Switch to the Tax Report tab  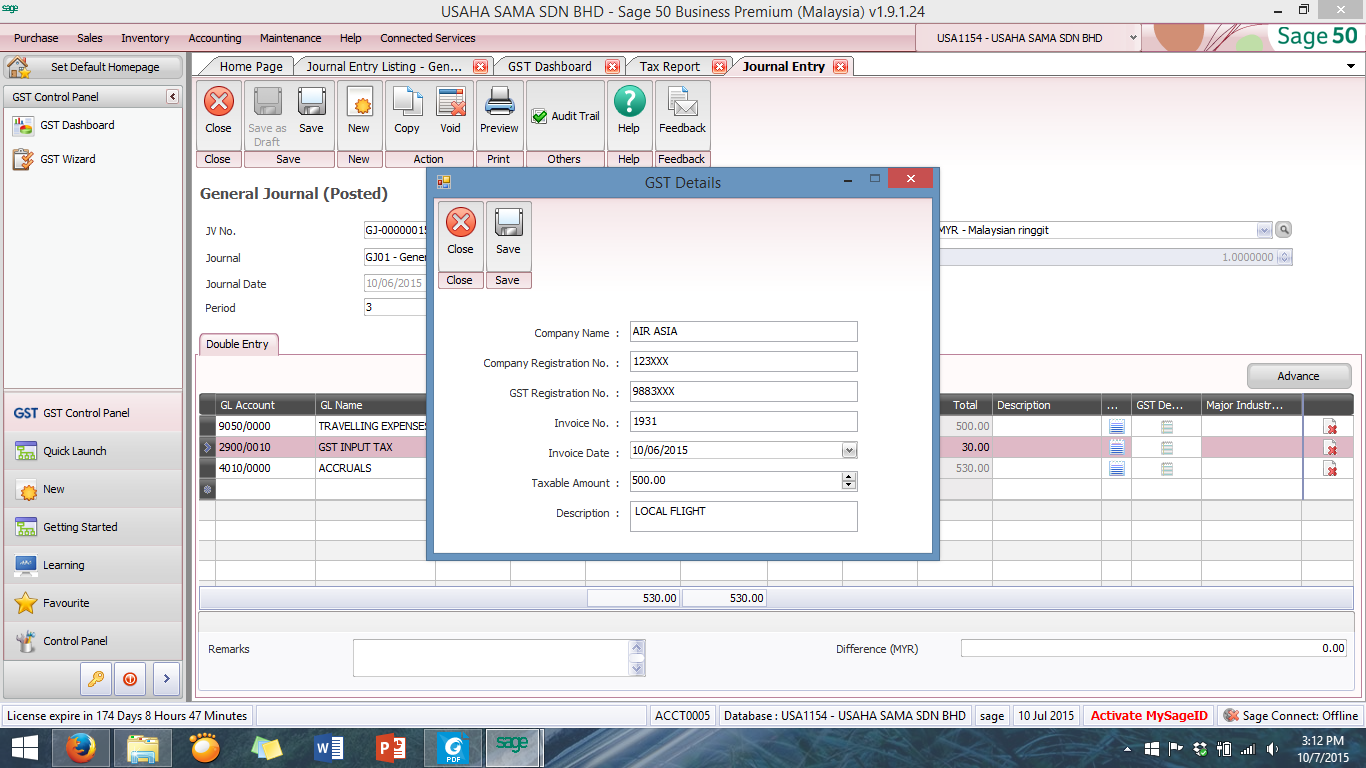click(670, 66)
